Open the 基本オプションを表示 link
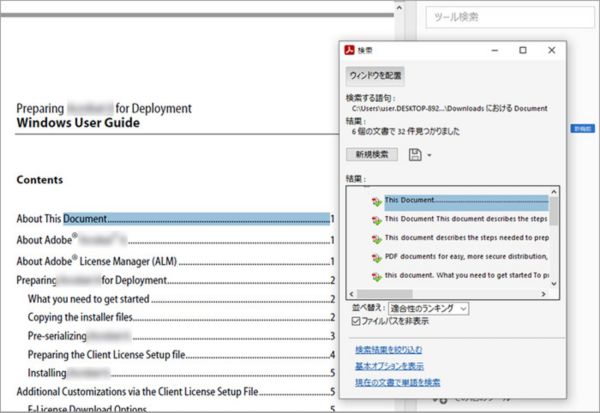Viewport: 600px width, 413px height. coord(389,366)
